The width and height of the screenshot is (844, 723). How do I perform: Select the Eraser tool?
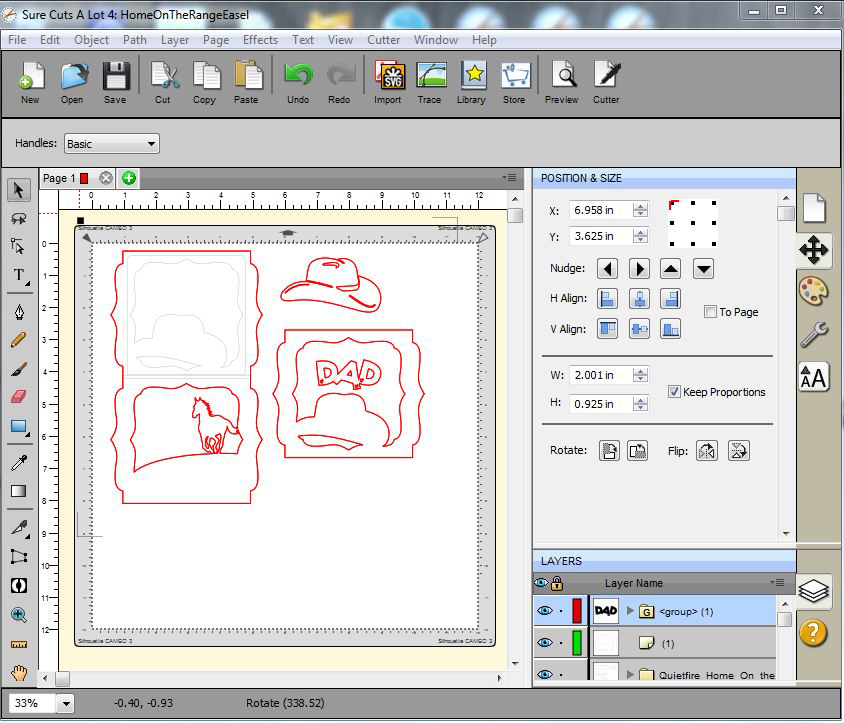18,397
